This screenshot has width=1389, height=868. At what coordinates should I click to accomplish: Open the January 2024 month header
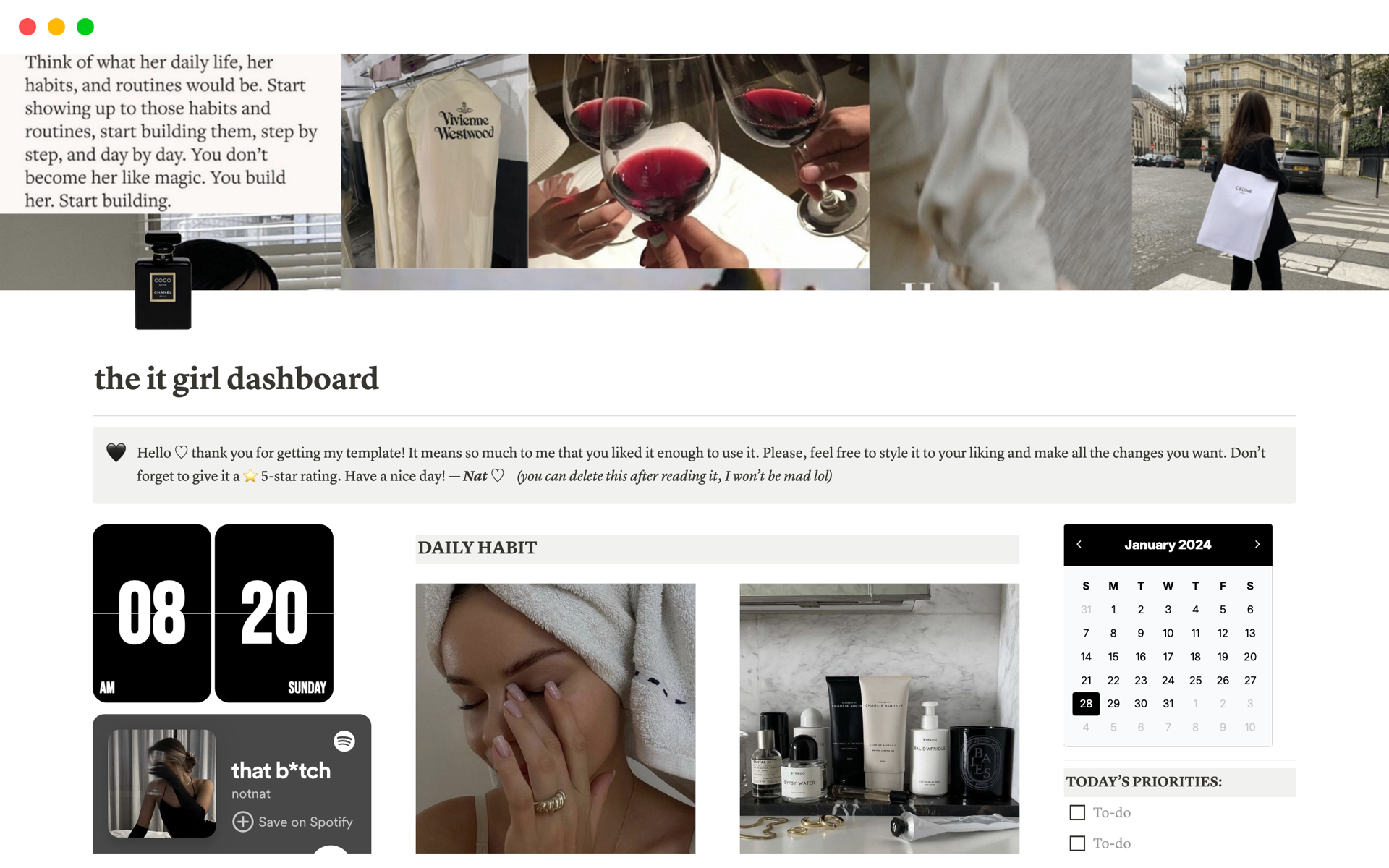1168,545
